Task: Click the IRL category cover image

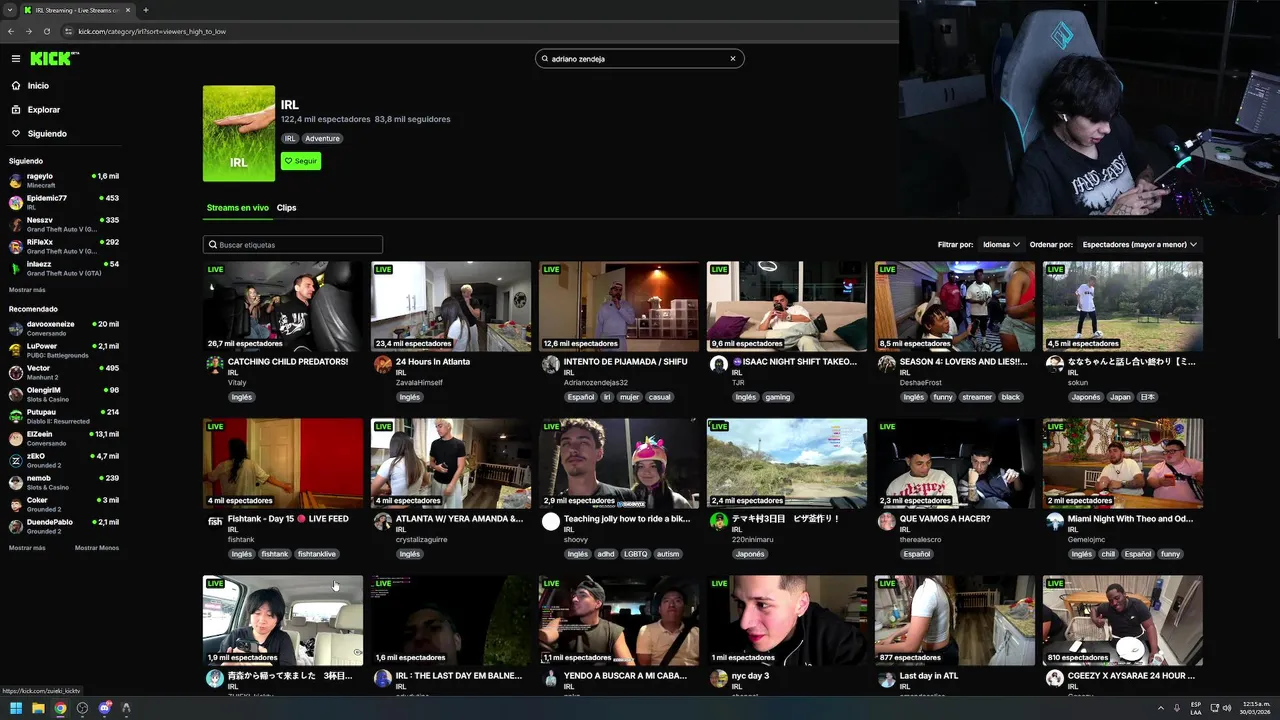Action: [239, 133]
